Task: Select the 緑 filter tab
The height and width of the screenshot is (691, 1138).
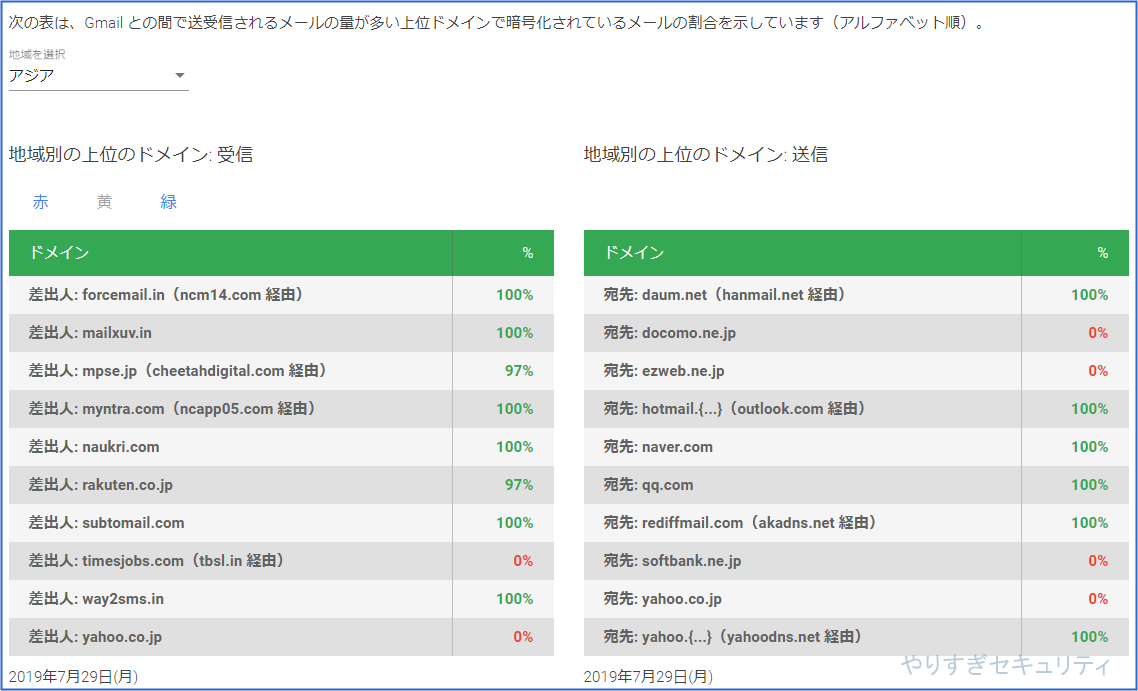Action: coord(168,202)
